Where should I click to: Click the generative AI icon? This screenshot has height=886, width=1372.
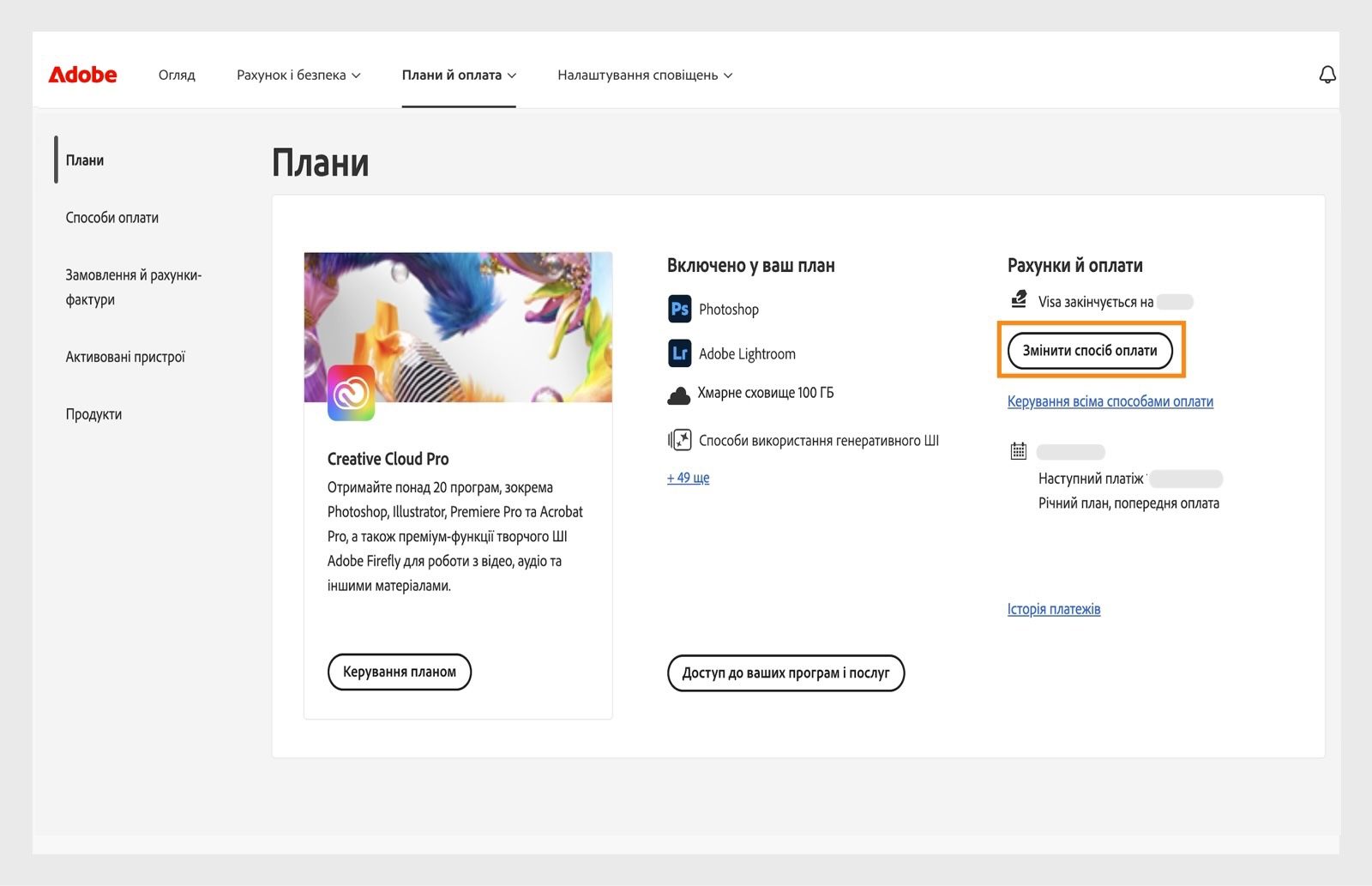pyautogui.click(x=679, y=440)
